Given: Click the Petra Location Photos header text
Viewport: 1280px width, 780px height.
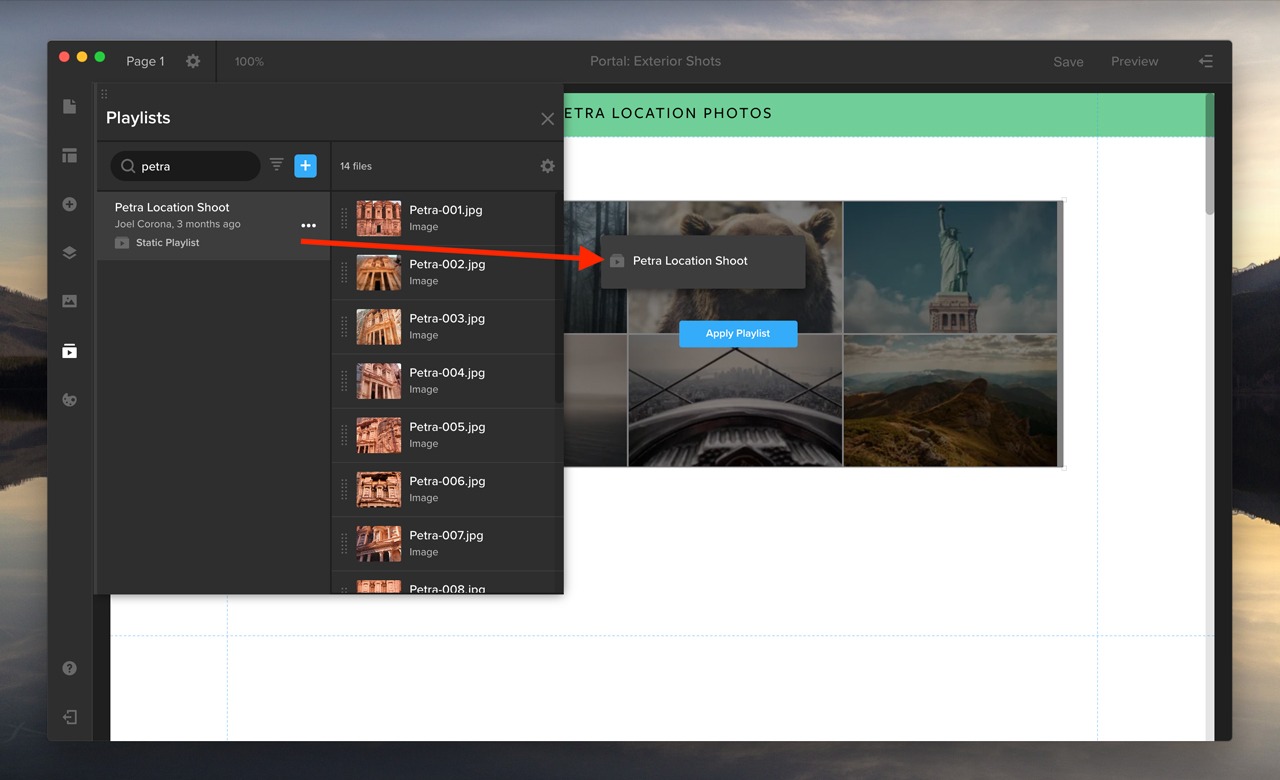Looking at the screenshot, I should pyautogui.click(x=668, y=114).
